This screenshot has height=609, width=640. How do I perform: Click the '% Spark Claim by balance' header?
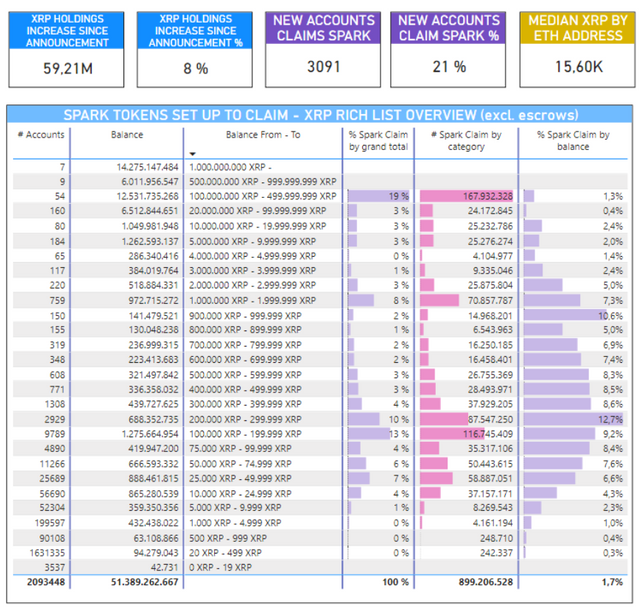tap(573, 140)
